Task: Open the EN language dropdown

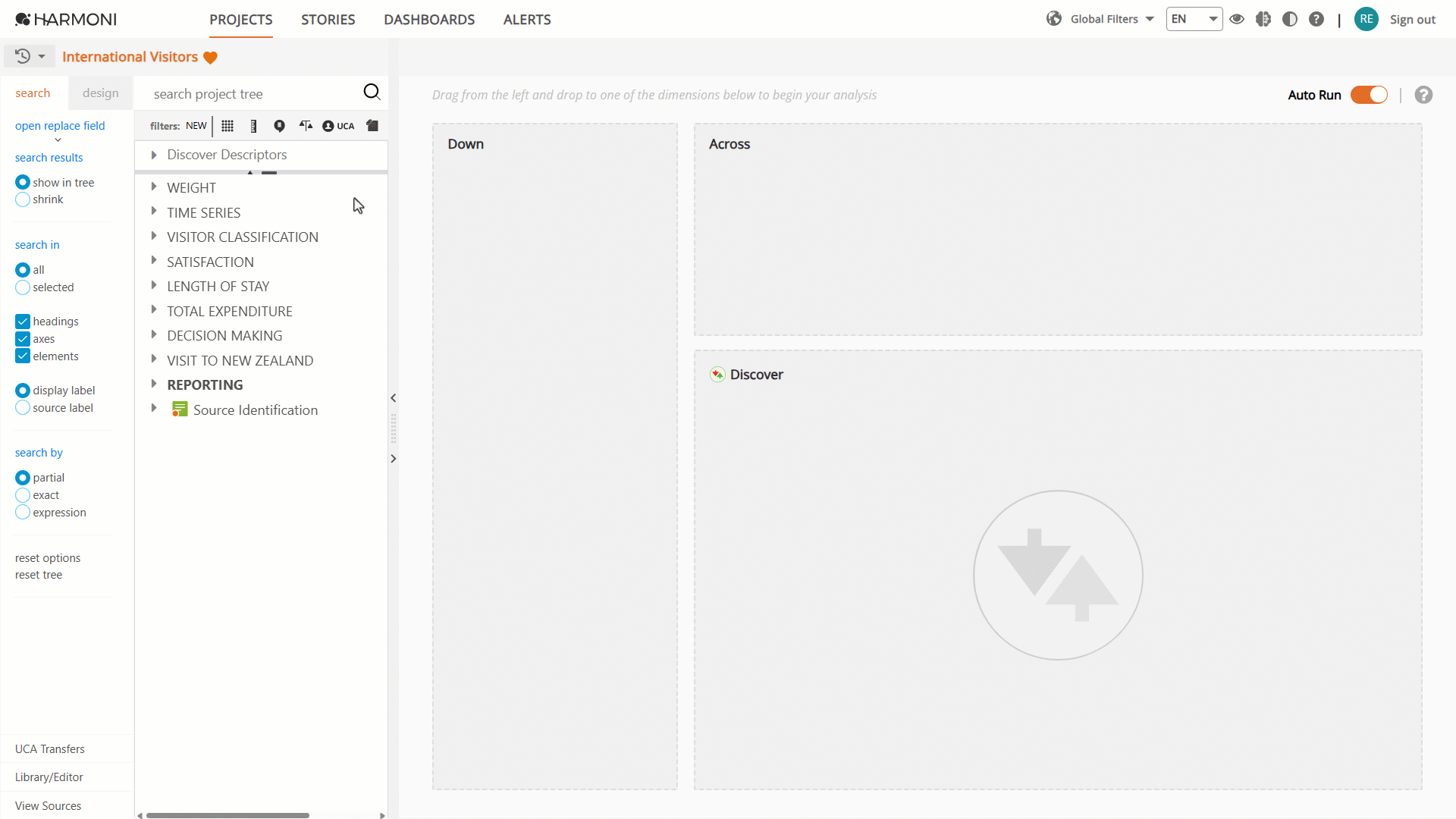Action: tap(1194, 19)
